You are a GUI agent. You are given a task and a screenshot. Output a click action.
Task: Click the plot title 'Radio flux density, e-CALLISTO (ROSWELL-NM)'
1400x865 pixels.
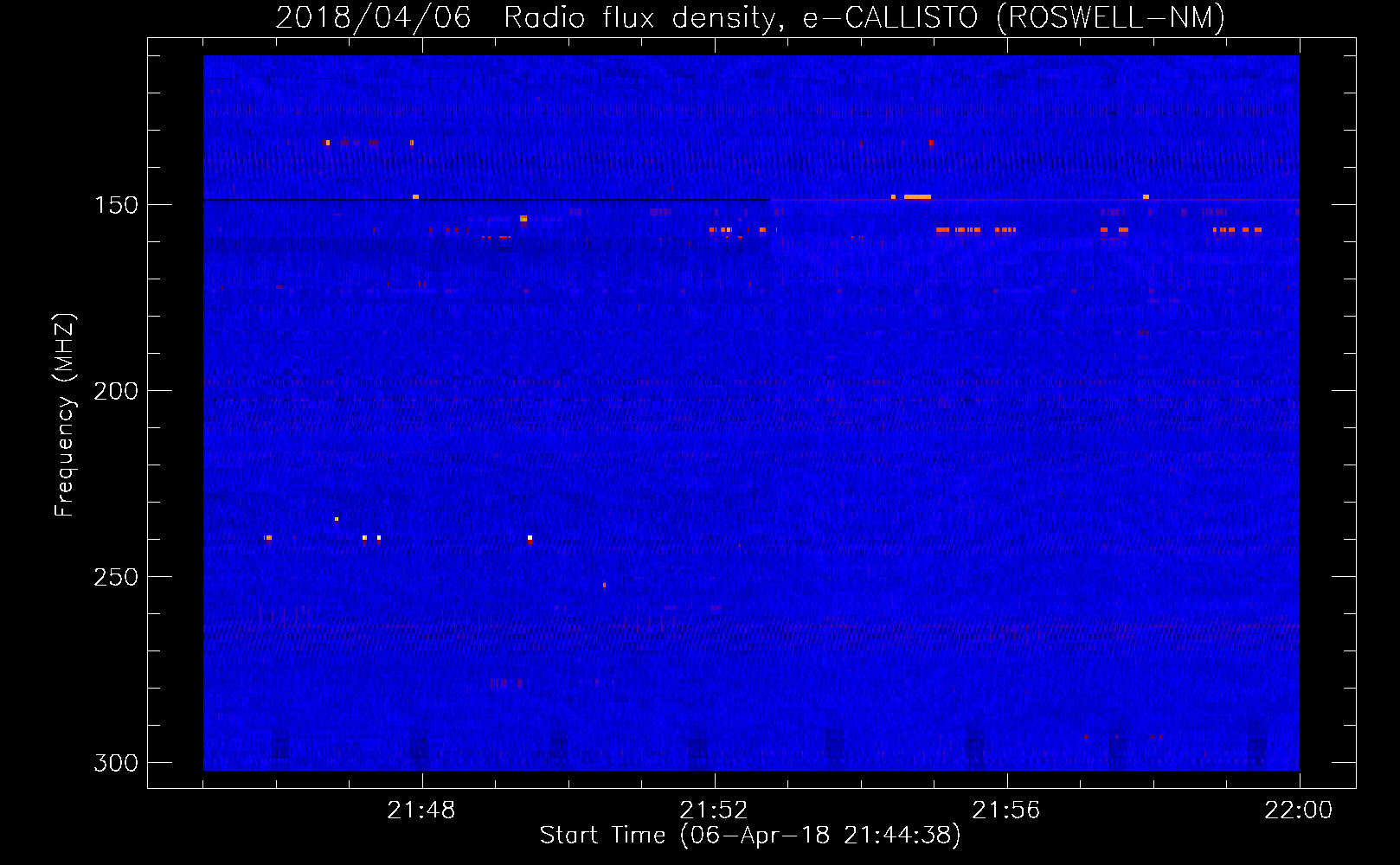coord(864,17)
